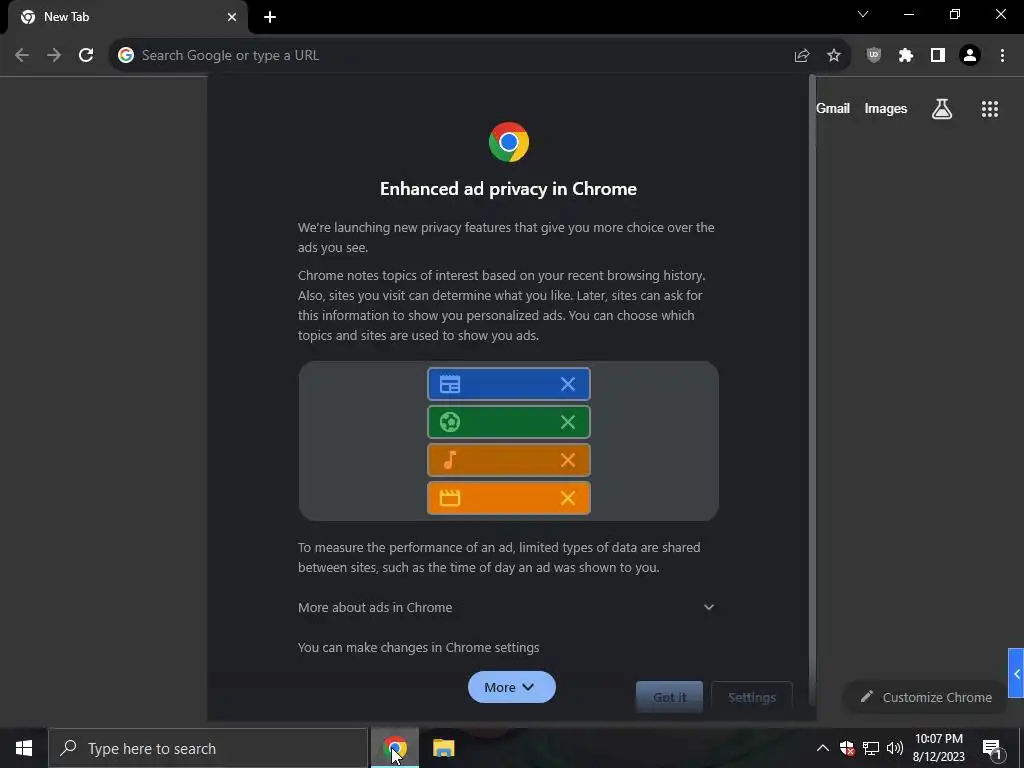Click the Chrome taskbar icon
1024x768 pixels.
pos(394,748)
